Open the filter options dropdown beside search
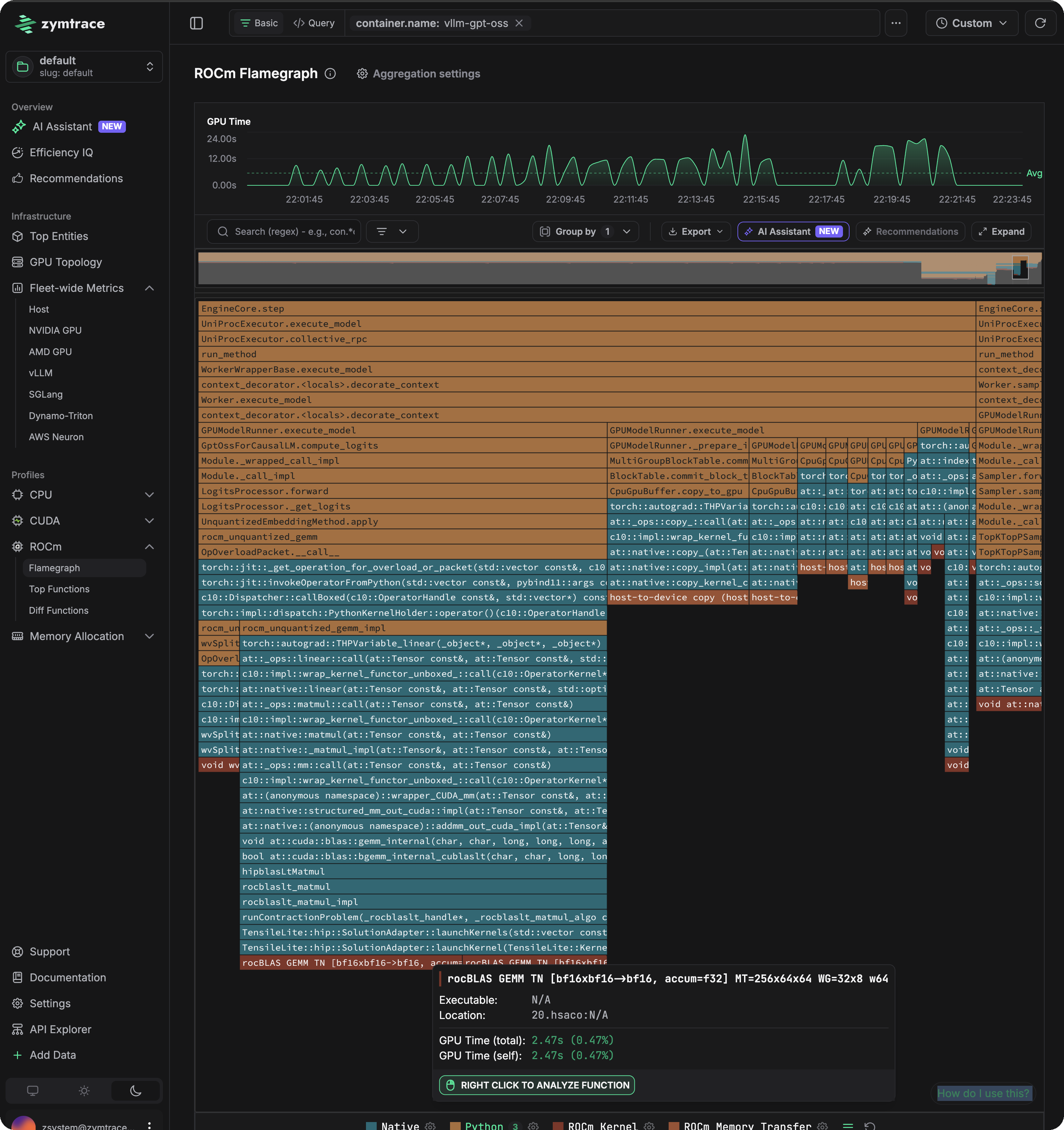This screenshot has height=1130, width=1064. click(x=392, y=231)
